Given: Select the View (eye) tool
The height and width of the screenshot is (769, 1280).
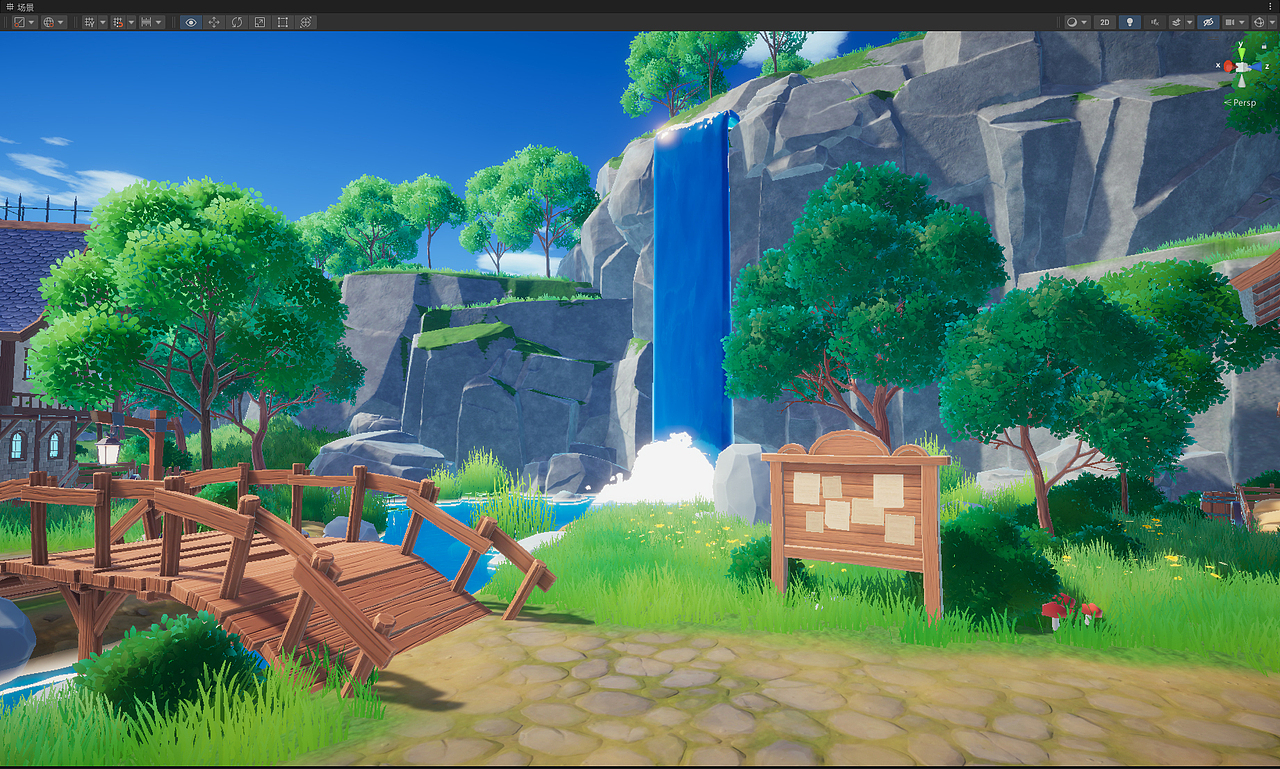Looking at the screenshot, I should (191, 22).
